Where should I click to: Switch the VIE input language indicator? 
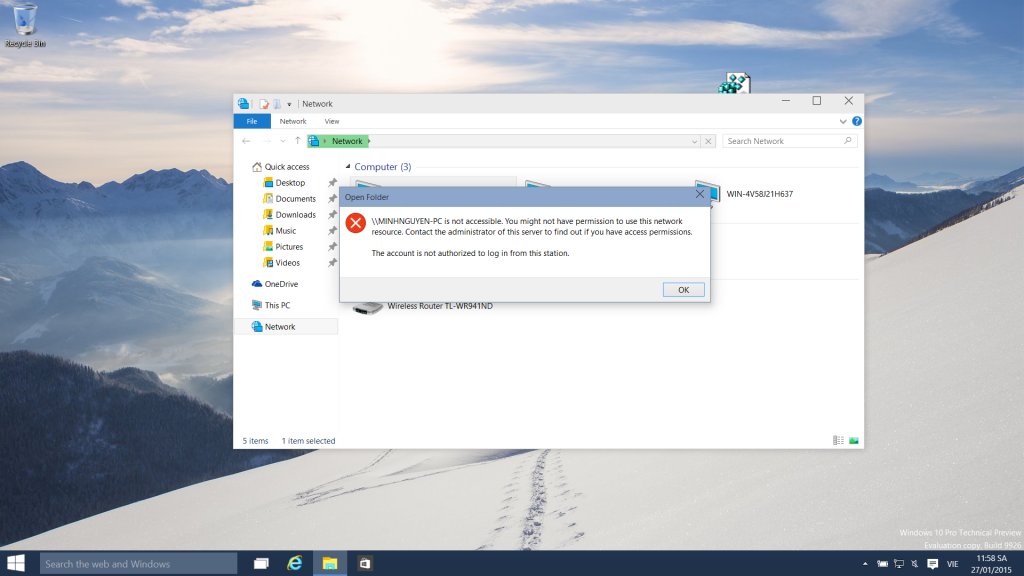[x=953, y=564]
